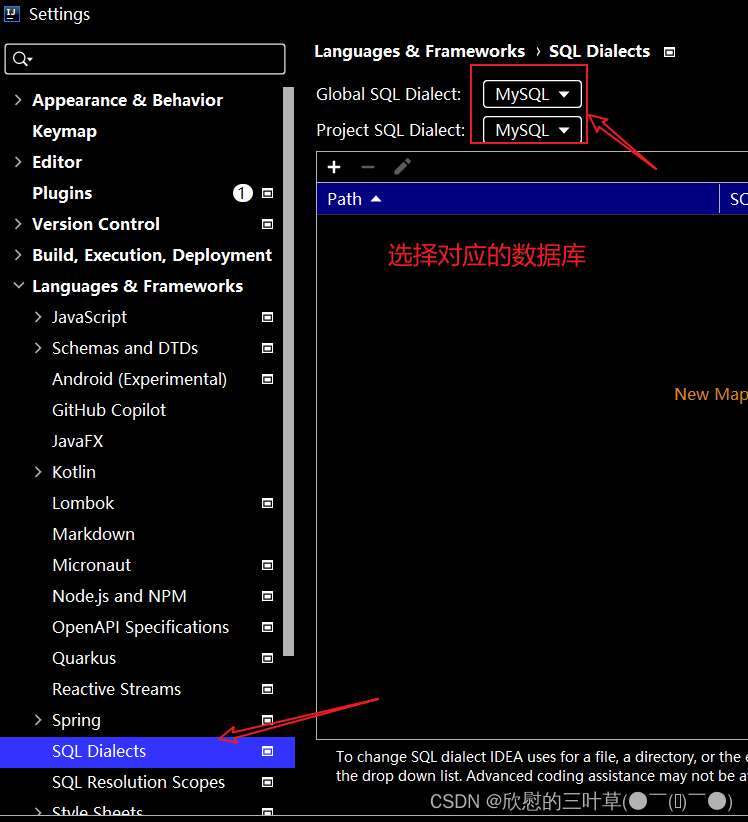Click the settings search field
The height and width of the screenshot is (822, 748).
(x=145, y=59)
